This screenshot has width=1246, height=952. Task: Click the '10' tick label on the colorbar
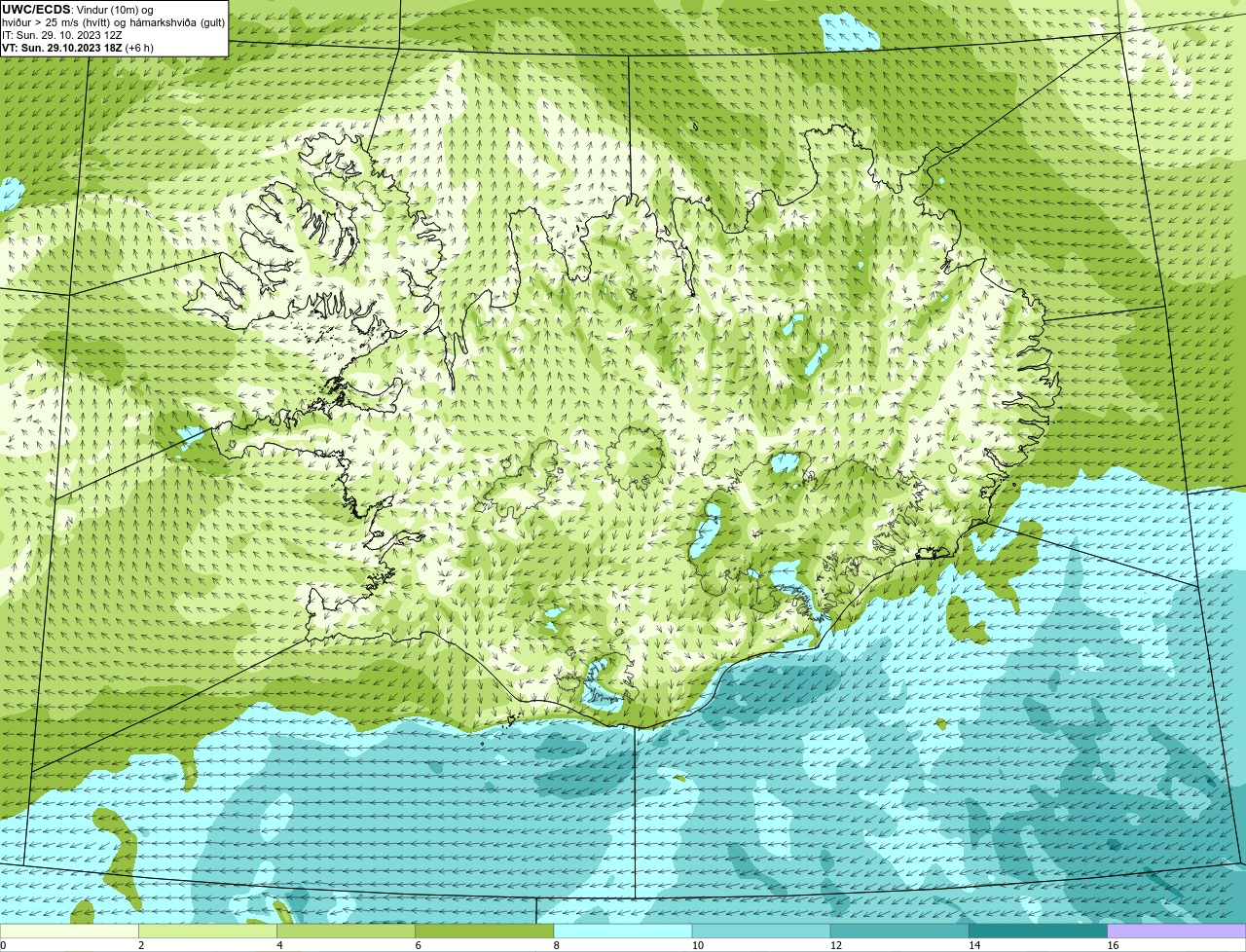coord(697,945)
